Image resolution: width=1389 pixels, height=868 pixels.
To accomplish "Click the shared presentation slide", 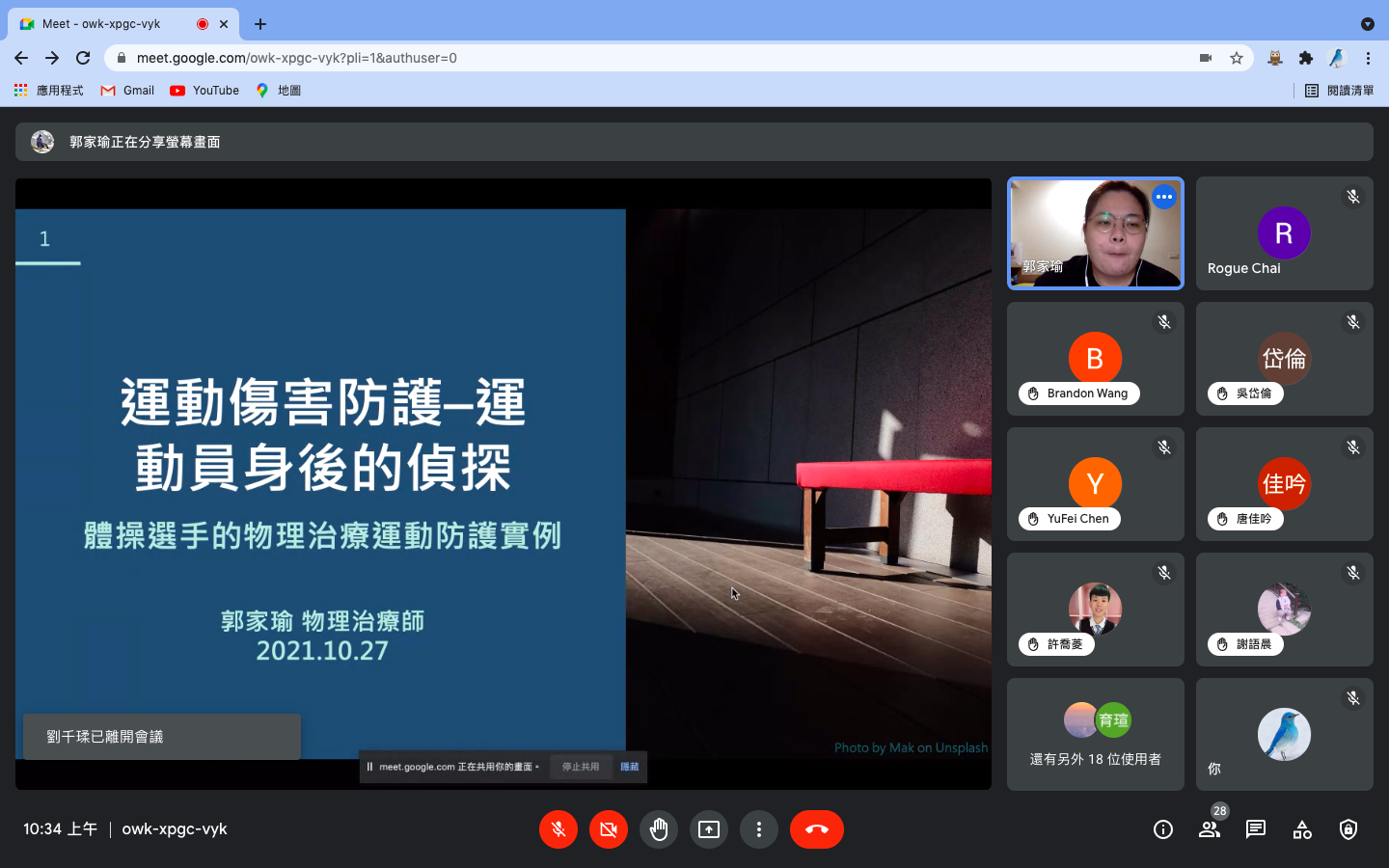I will point(504,484).
